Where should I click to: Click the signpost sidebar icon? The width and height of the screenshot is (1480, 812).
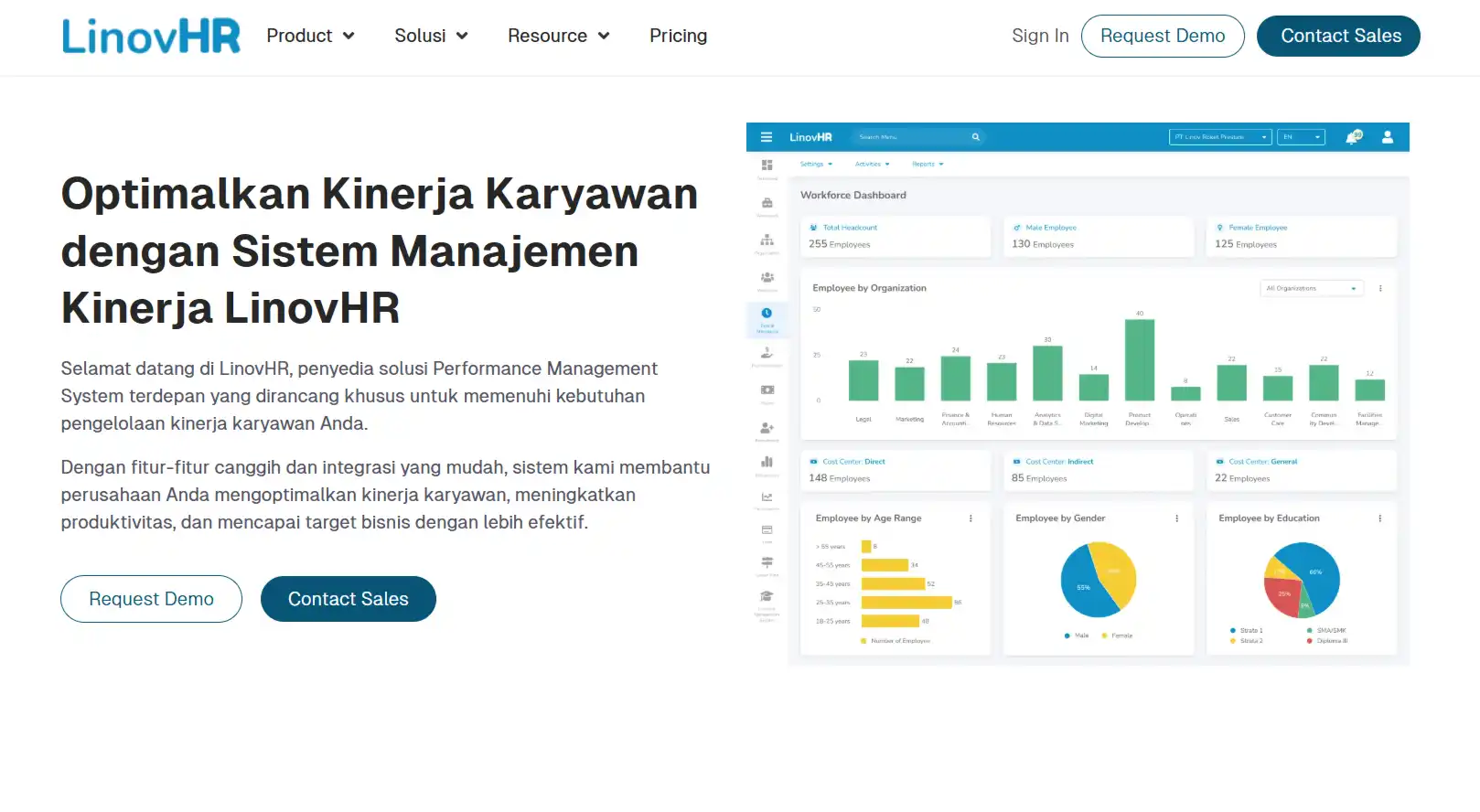[x=767, y=563]
